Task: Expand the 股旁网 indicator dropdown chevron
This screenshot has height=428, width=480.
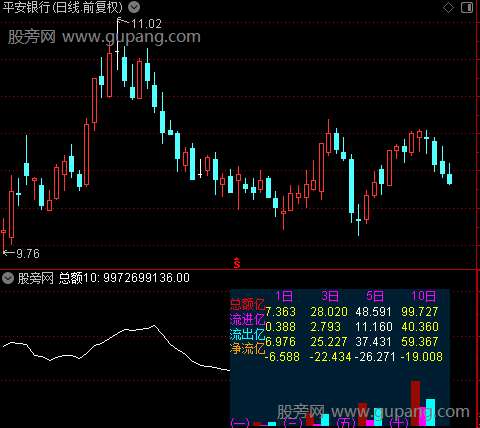Action: point(8,278)
